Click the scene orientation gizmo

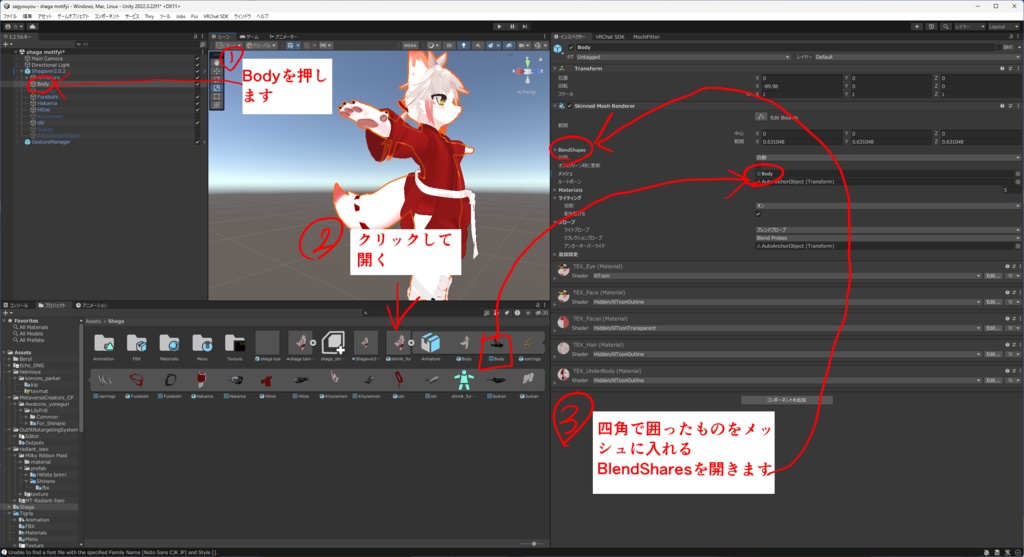(528, 71)
